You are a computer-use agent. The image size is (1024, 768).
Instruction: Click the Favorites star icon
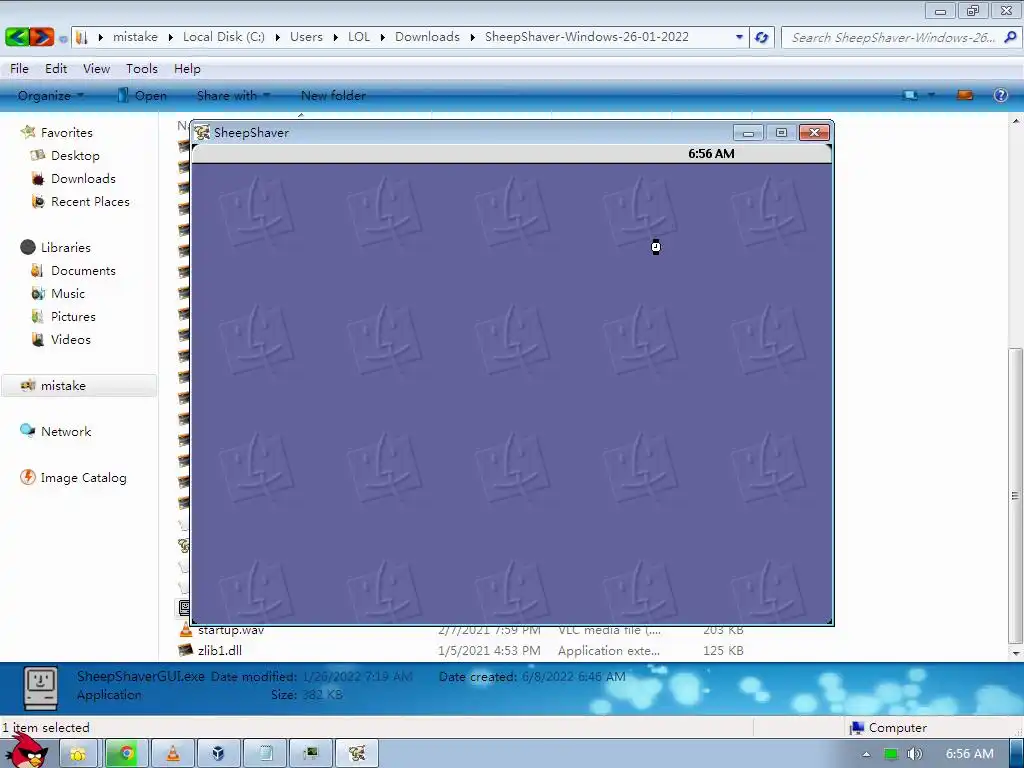tap(28, 132)
